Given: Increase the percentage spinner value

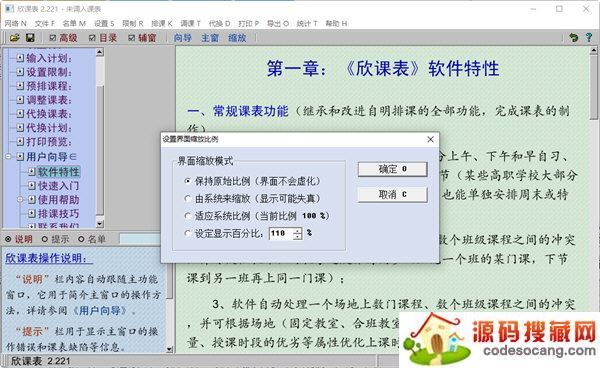Looking at the screenshot, I should click(297, 231).
